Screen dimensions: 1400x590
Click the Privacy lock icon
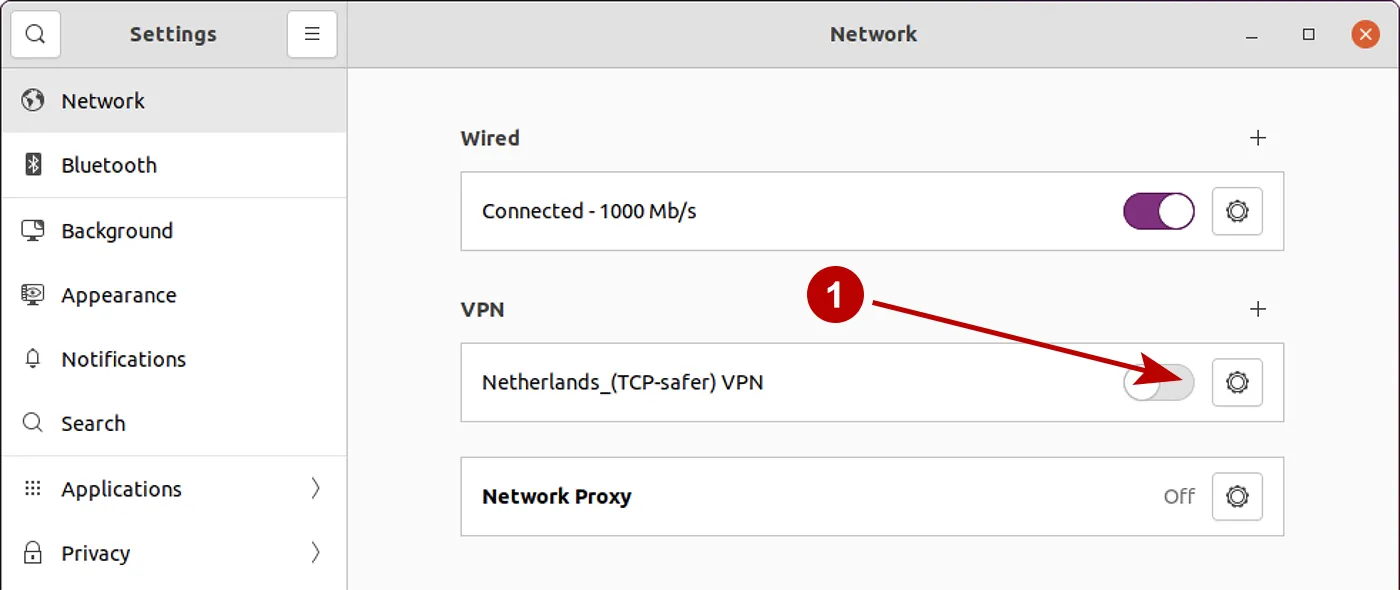(x=32, y=552)
